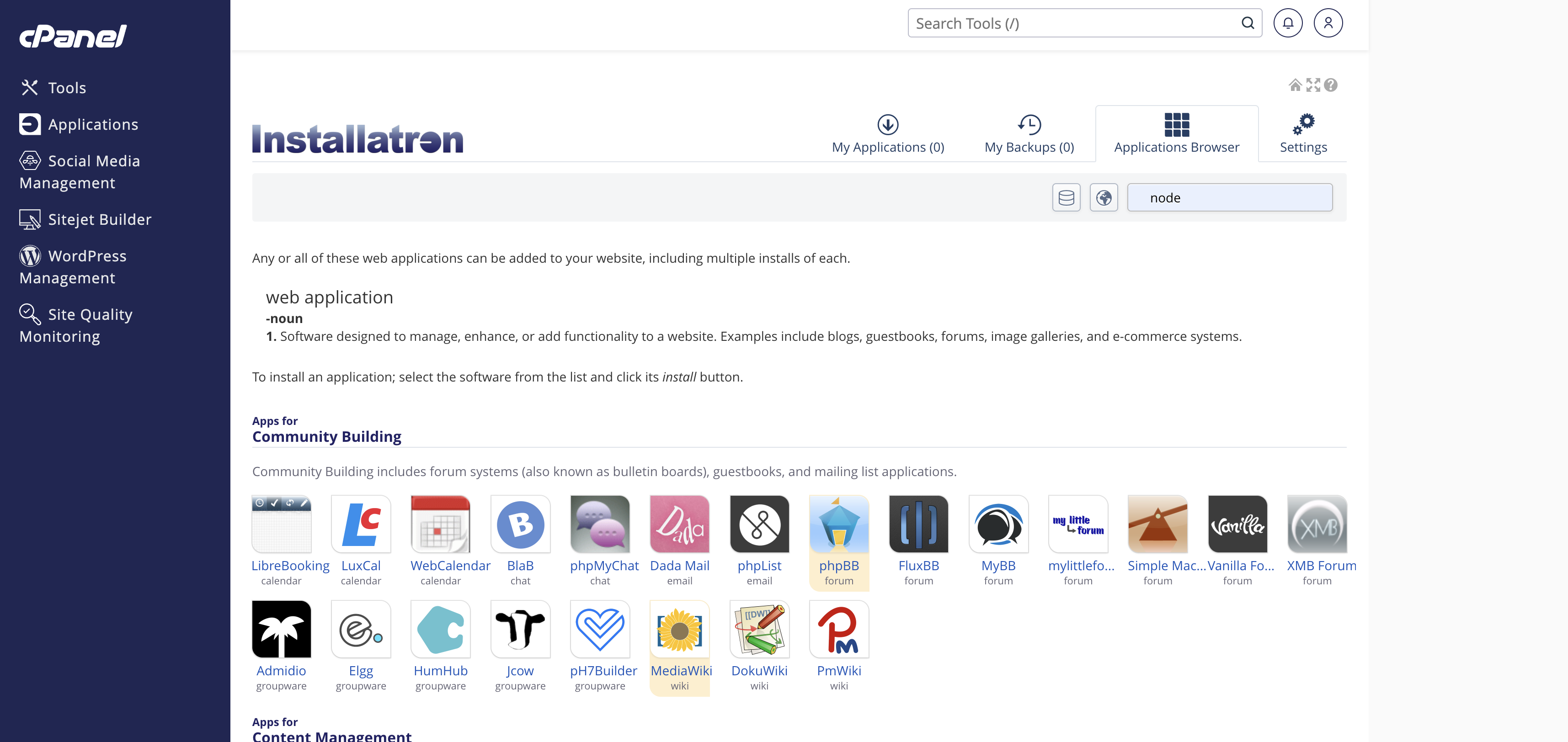Select the phpBB forum app icon
Screen dimensions: 1568x742
[x=839, y=524]
